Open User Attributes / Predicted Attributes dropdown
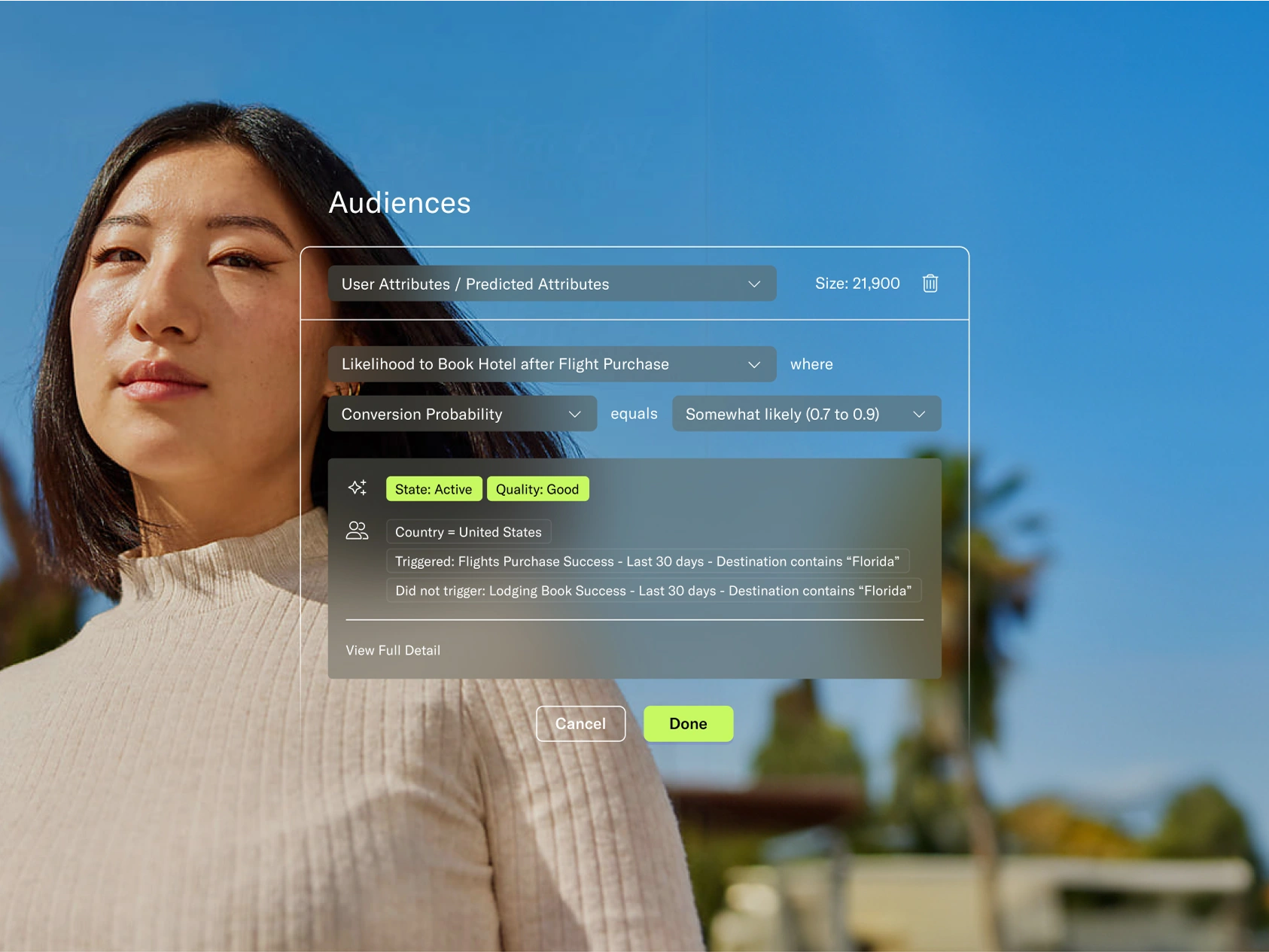Image resolution: width=1269 pixels, height=952 pixels. click(552, 284)
